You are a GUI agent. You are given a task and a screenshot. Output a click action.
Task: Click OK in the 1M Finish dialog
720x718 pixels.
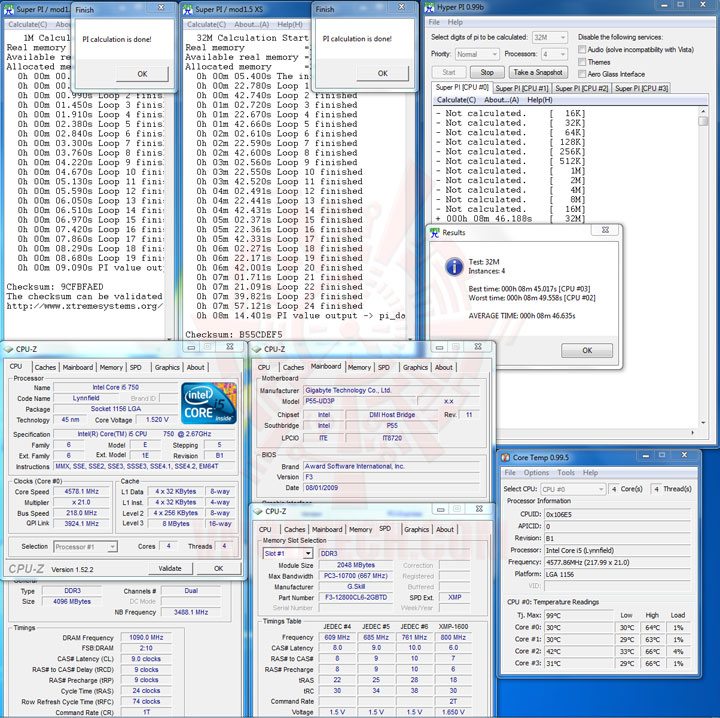(142, 74)
